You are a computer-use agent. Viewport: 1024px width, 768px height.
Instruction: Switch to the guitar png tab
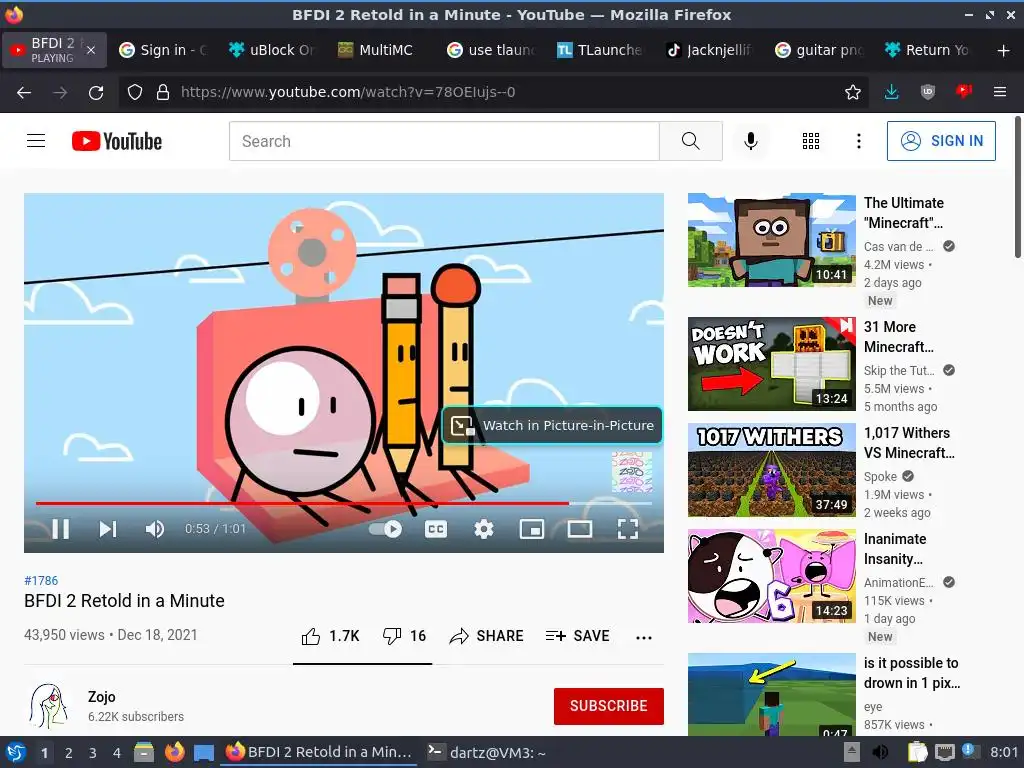[819, 50]
